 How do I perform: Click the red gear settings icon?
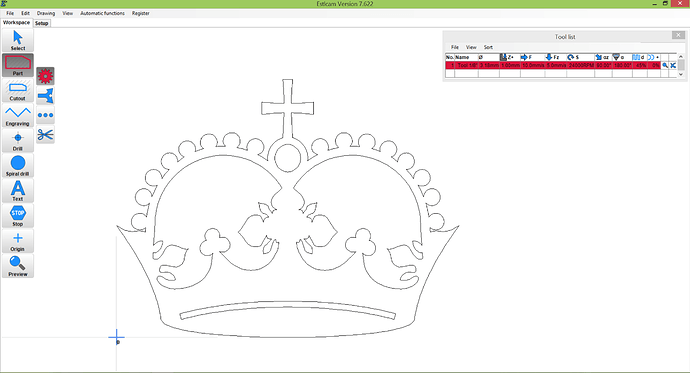coord(45,76)
